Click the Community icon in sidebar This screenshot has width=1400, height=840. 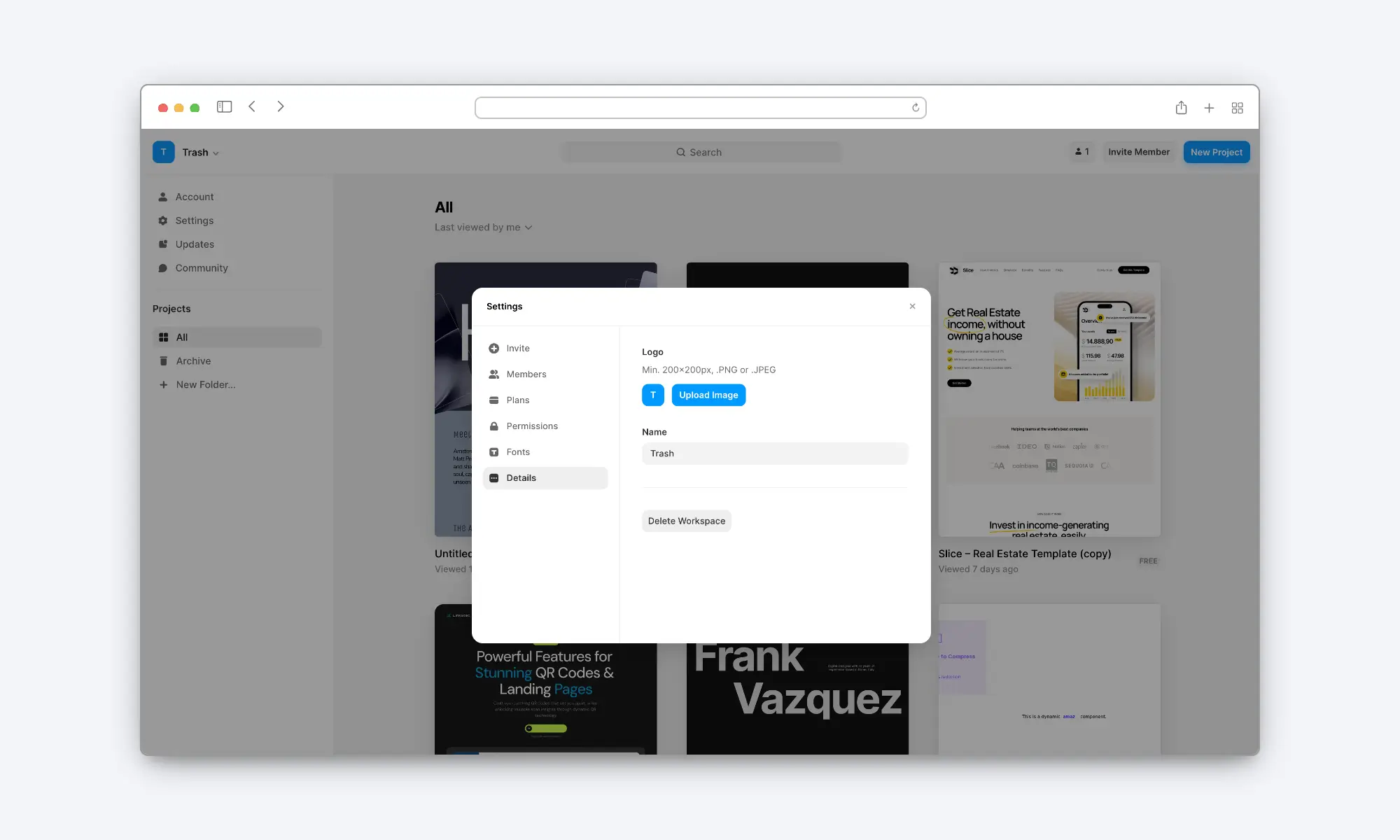coord(163,268)
